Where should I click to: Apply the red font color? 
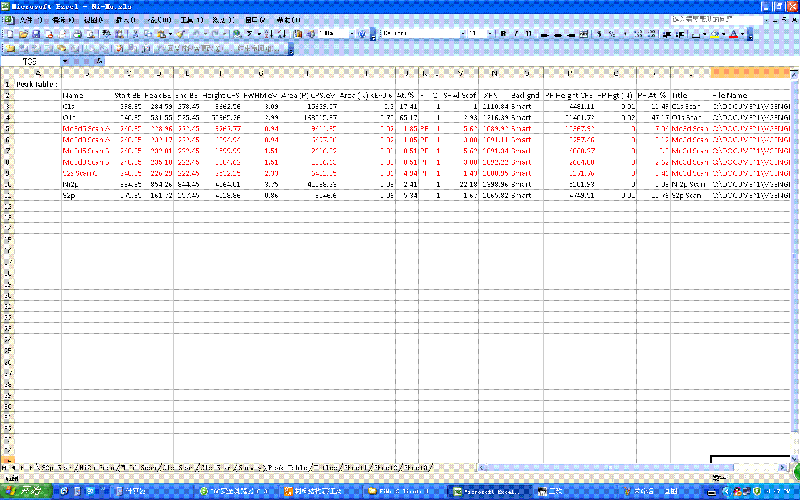pyautogui.click(x=733, y=34)
